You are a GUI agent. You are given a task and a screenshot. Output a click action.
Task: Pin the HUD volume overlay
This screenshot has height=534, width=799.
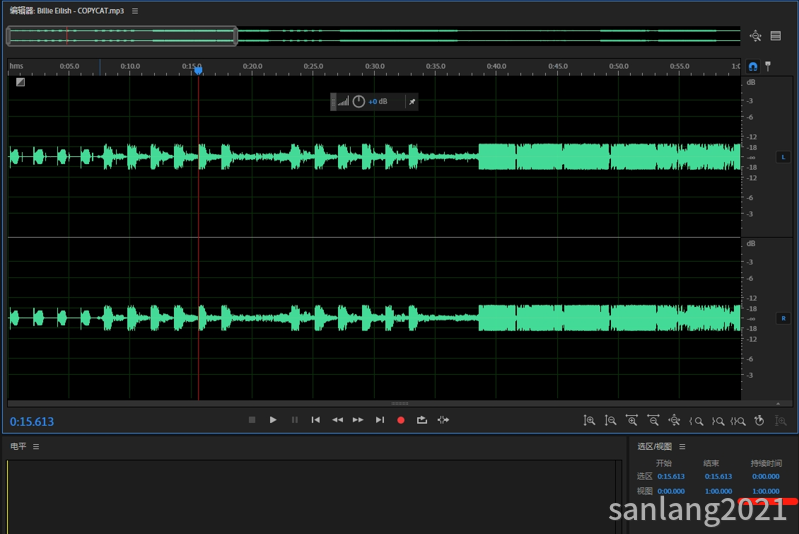point(412,101)
